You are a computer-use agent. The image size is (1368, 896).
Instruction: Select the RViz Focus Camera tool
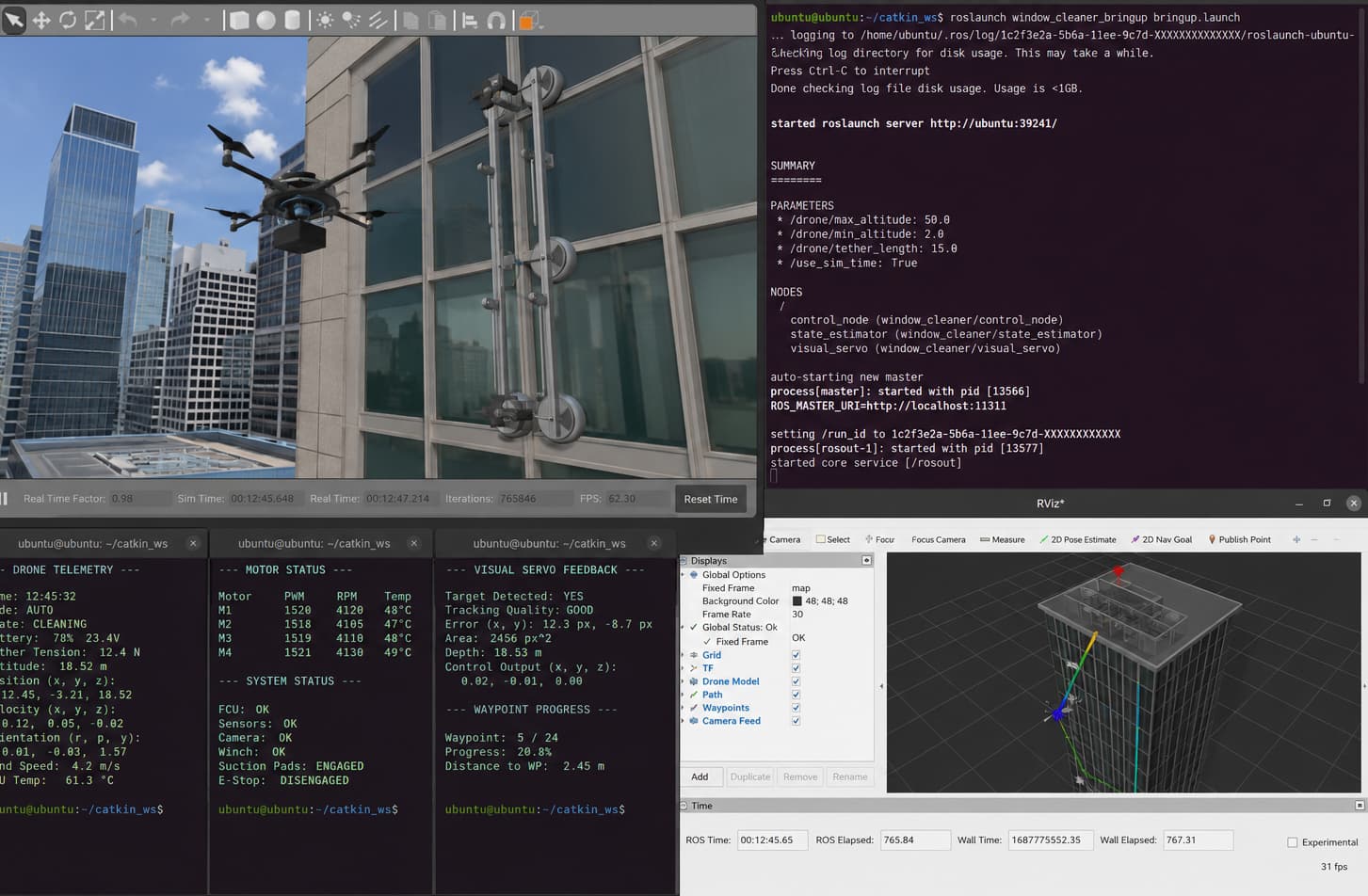(938, 539)
